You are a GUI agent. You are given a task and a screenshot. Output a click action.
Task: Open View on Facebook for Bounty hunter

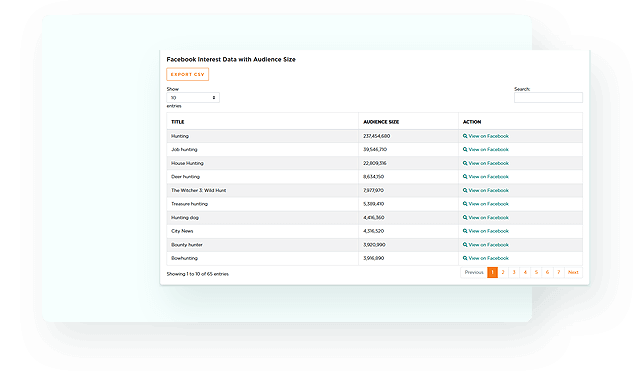click(486, 245)
